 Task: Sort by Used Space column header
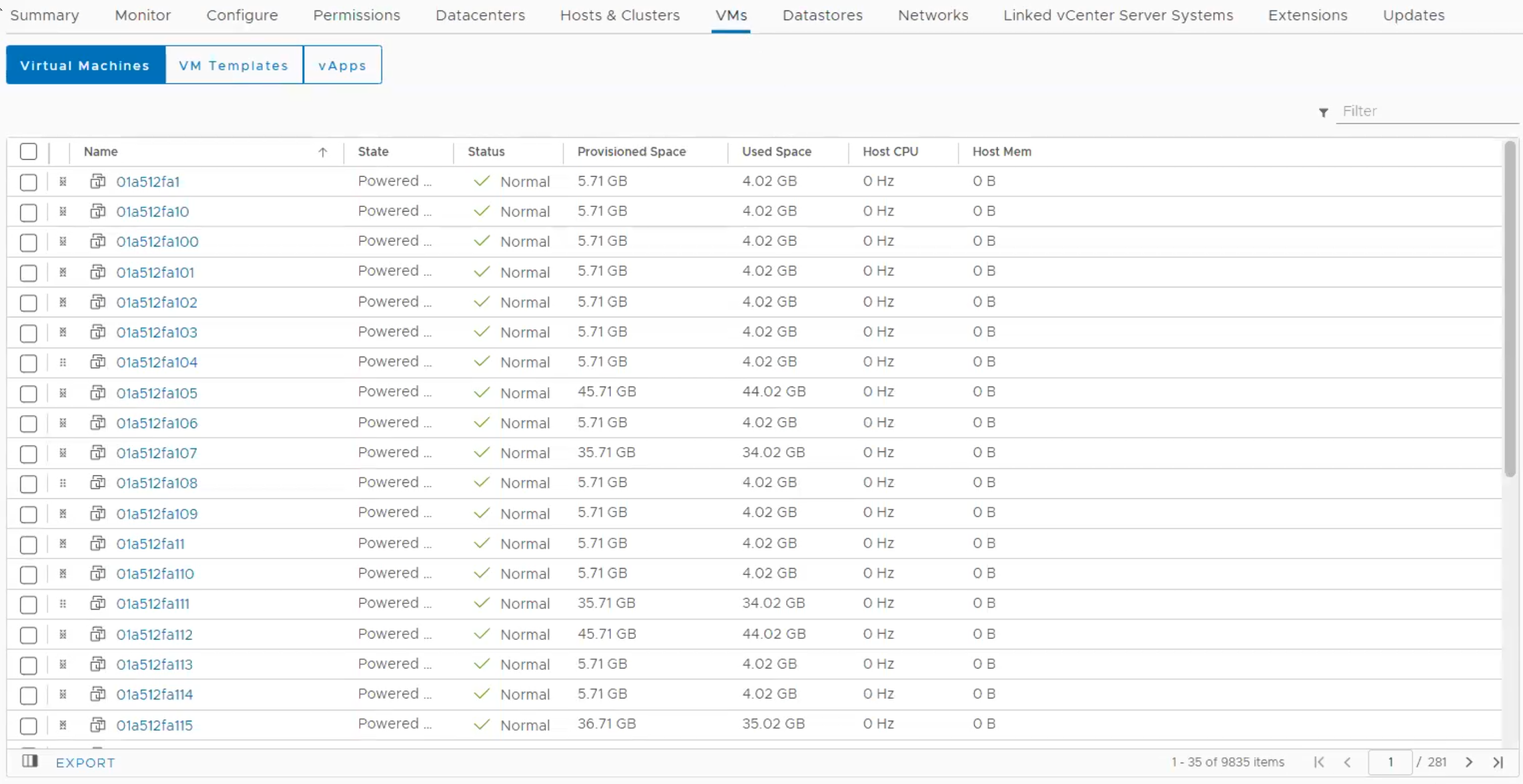[776, 152]
